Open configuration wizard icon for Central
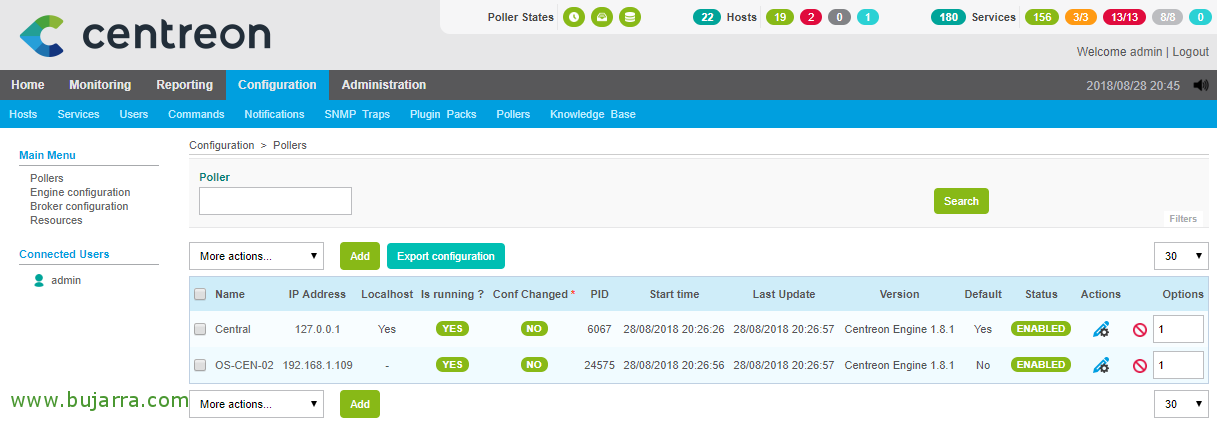Image resolution: width=1217 pixels, height=422 pixels. click(1101, 328)
